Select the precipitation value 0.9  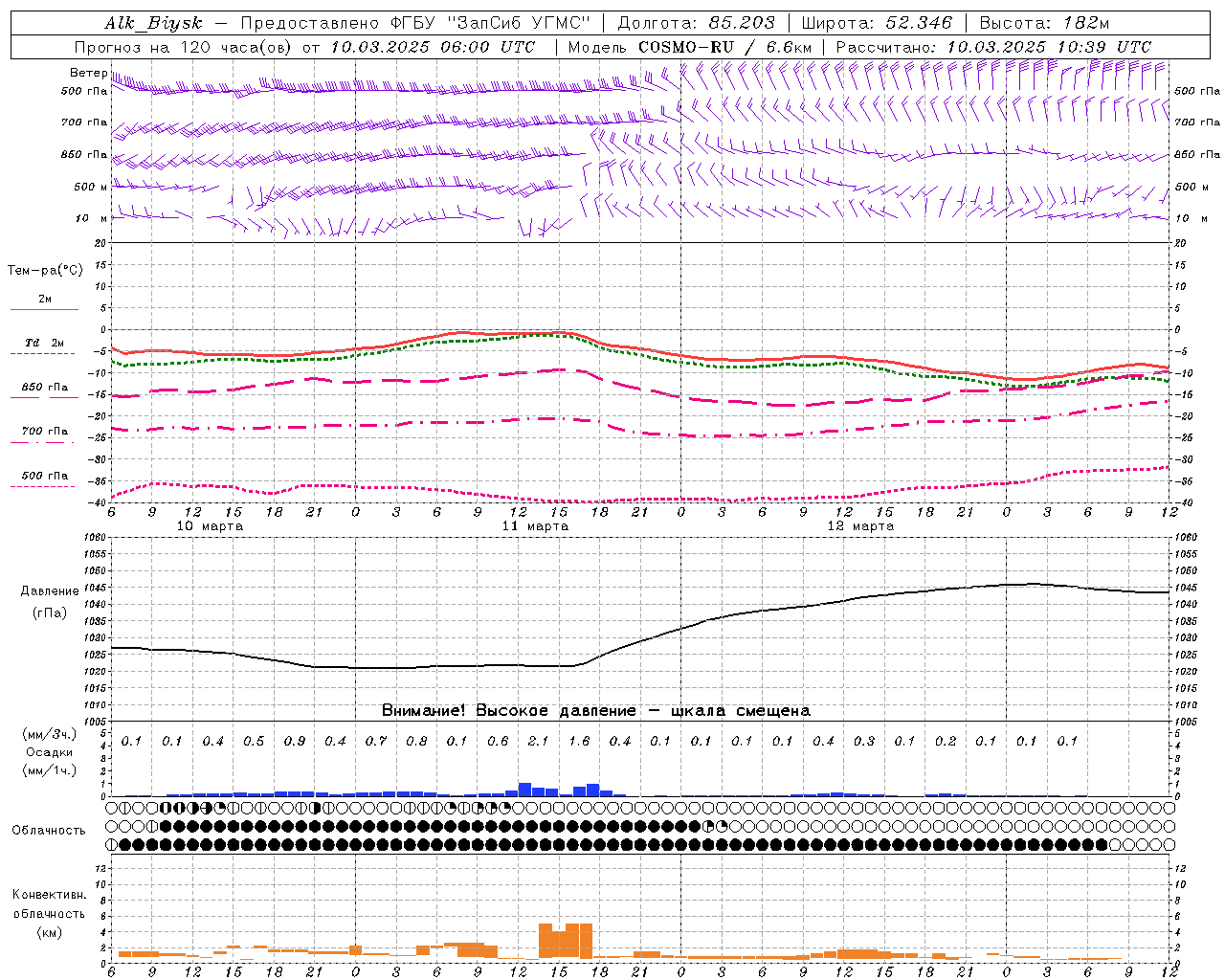coord(295,741)
